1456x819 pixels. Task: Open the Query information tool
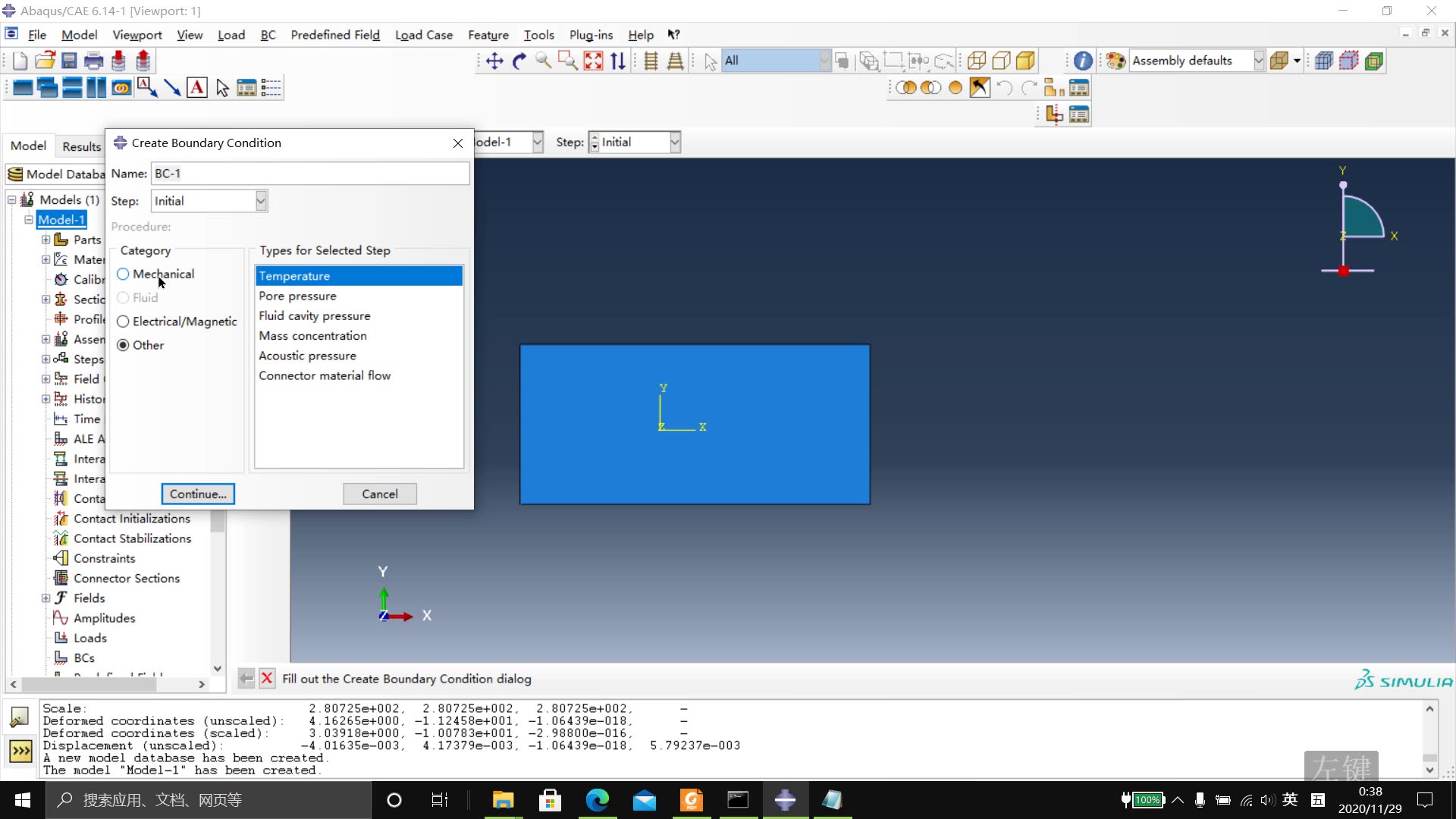point(1083,61)
